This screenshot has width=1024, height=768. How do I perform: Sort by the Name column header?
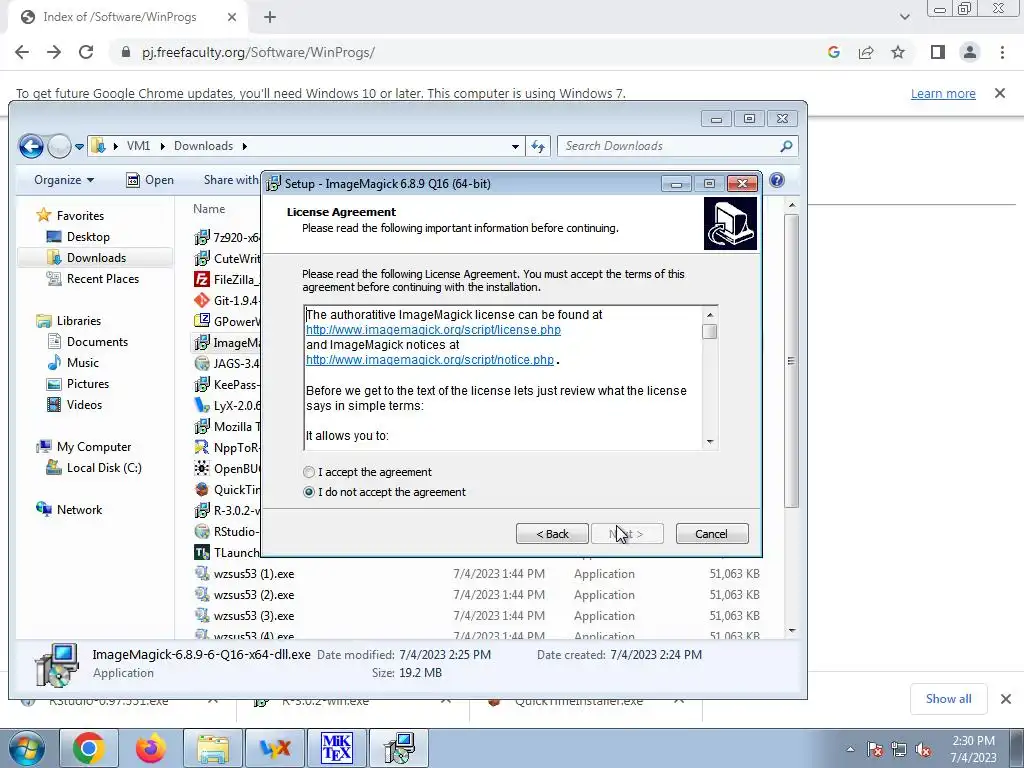pos(209,209)
